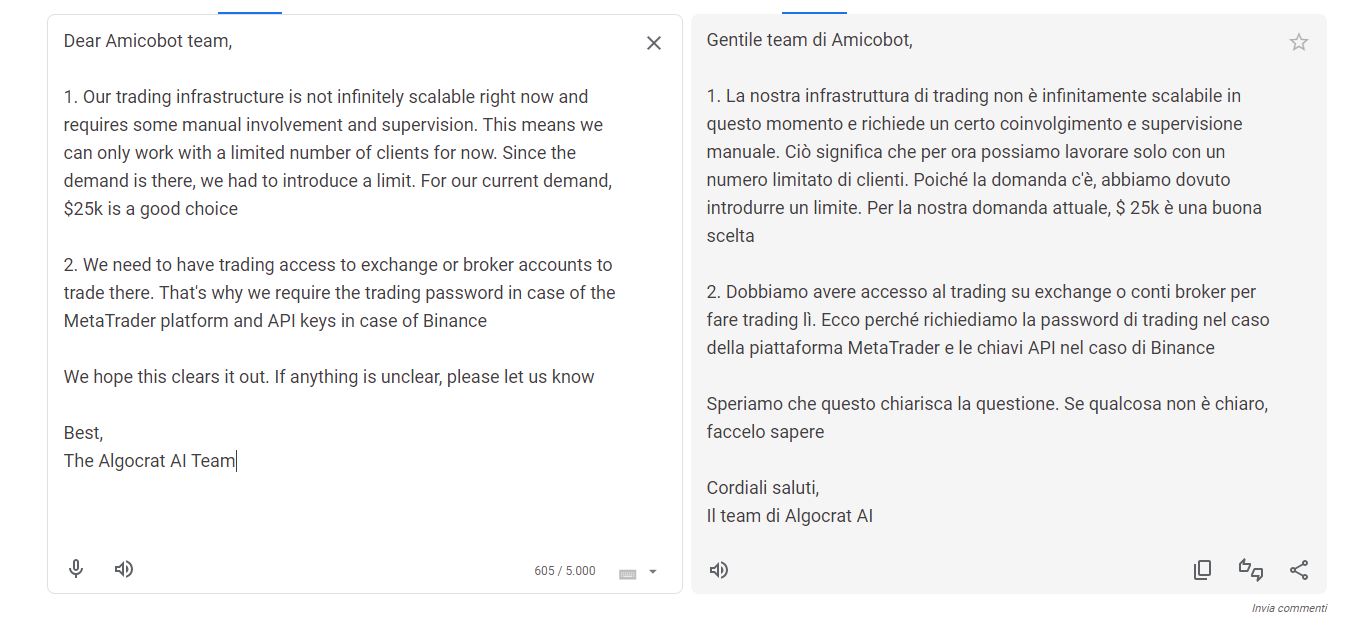Listen to the English source text
The height and width of the screenshot is (640, 1369).
pyautogui.click(x=124, y=569)
